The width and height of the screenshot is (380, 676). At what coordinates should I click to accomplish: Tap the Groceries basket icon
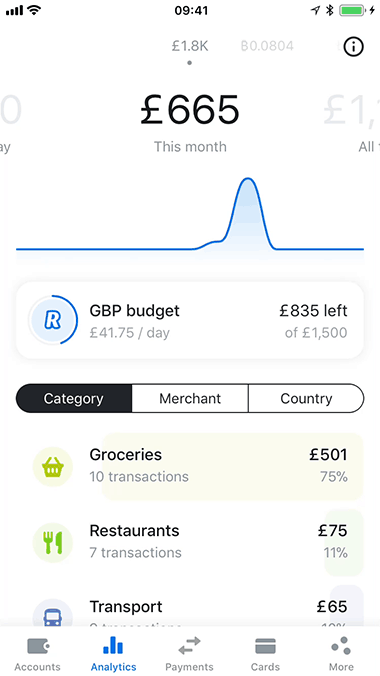coord(53,466)
